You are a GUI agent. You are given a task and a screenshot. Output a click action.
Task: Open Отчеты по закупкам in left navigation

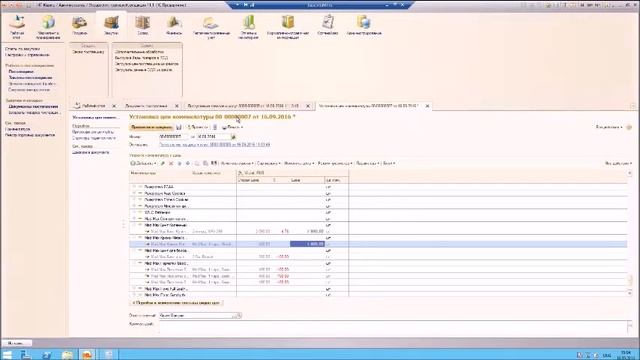(x=22, y=49)
